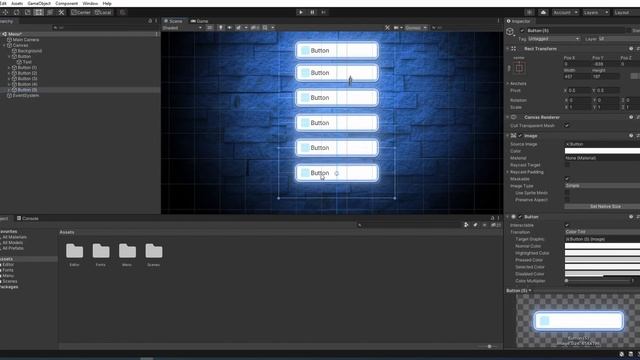Click the Play button
The image size is (640, 360).
click(x=301, y=12)
